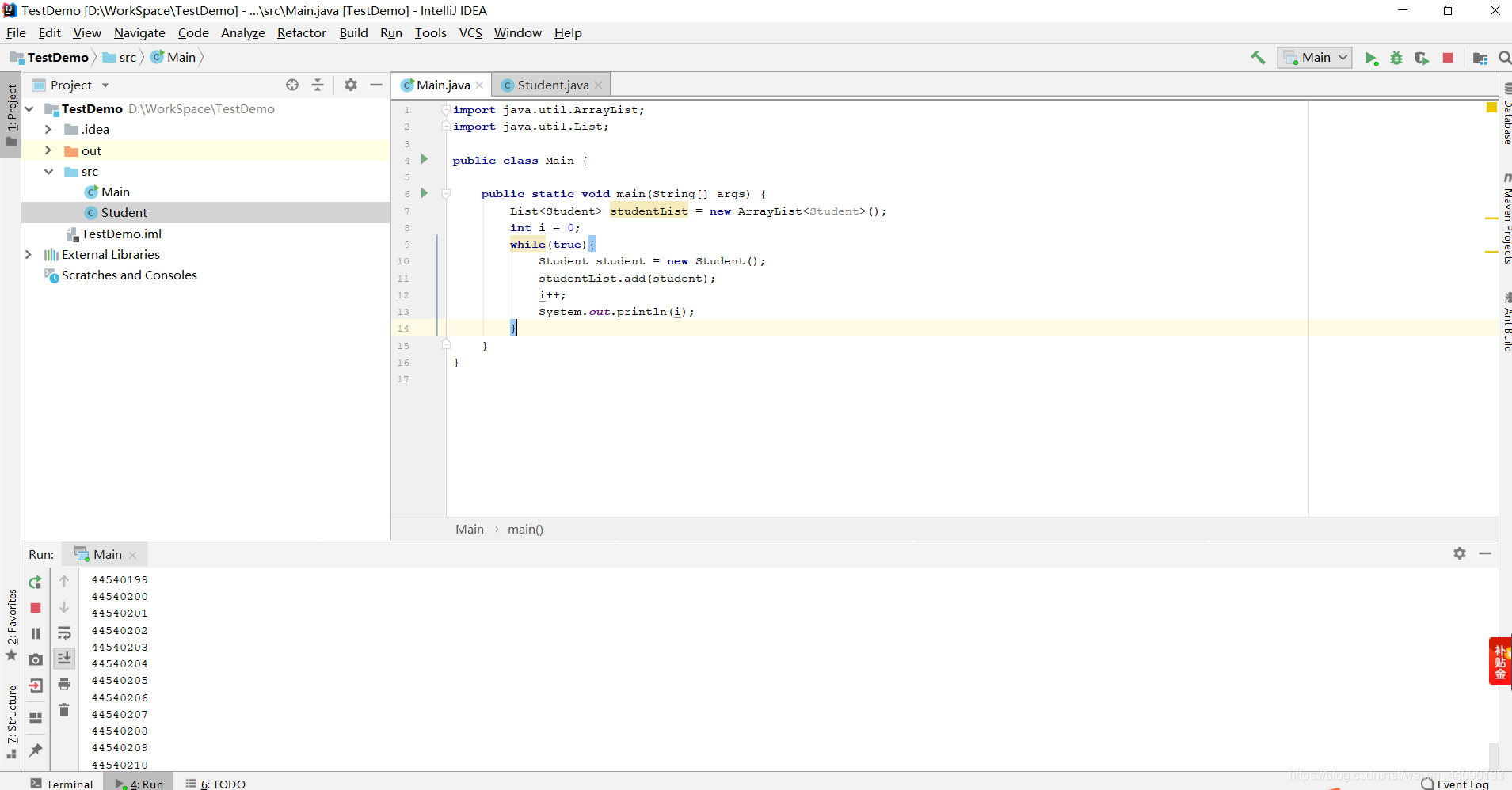Viewport: 1512px width, 790px height.
Task: Click main() in editor breadcrumb
Action: [x=525, y=529]
